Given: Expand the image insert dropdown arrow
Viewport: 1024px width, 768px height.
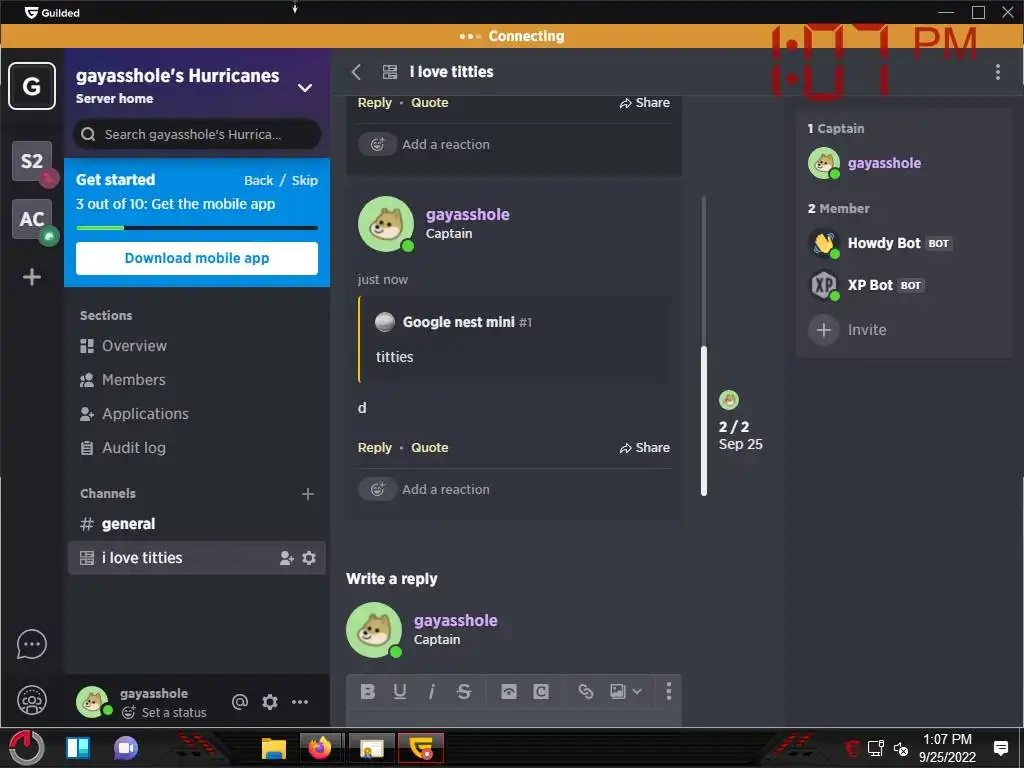Looking at the screenshot, I should click(637, 692).
